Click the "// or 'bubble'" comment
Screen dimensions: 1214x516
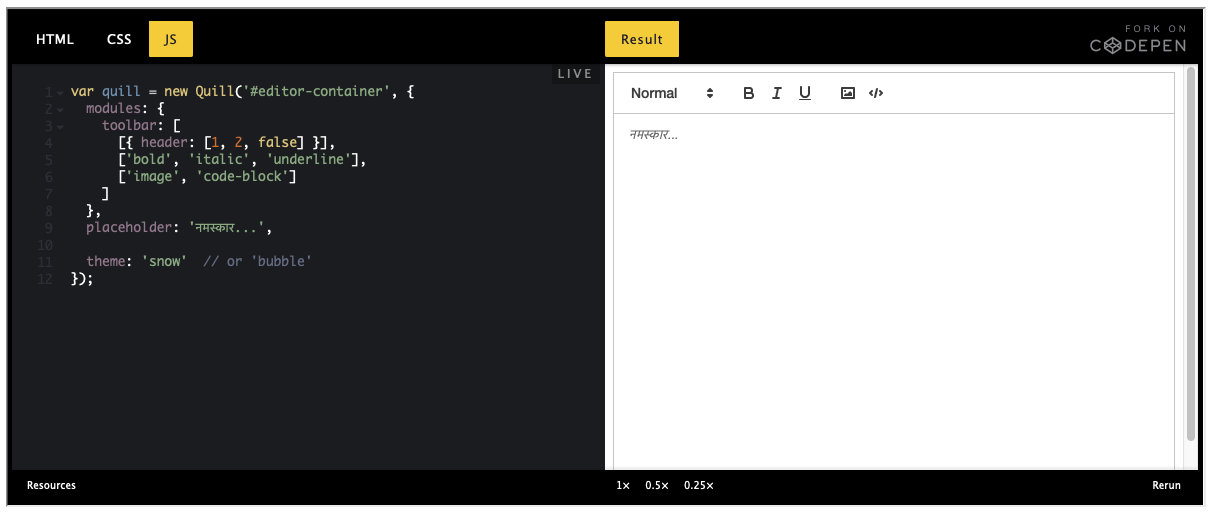click(x=258, y=261)
